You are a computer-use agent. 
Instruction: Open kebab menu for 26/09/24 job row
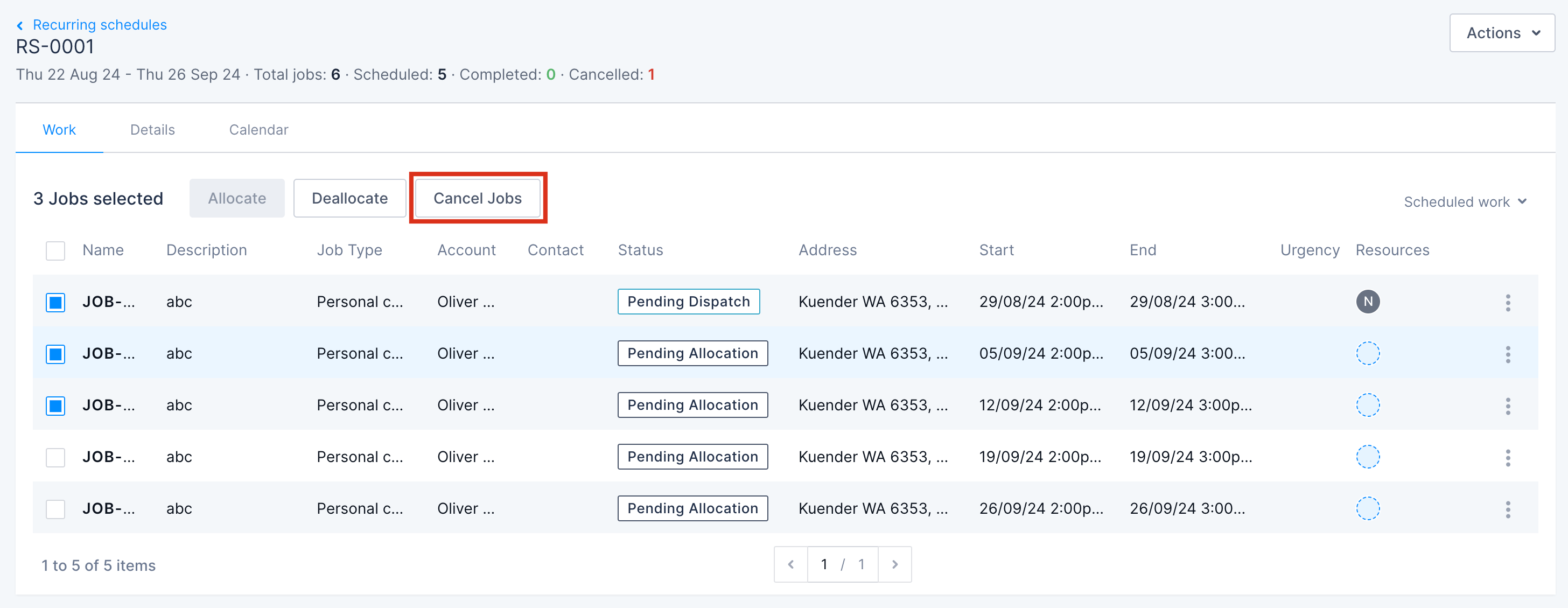(1508, 509)
